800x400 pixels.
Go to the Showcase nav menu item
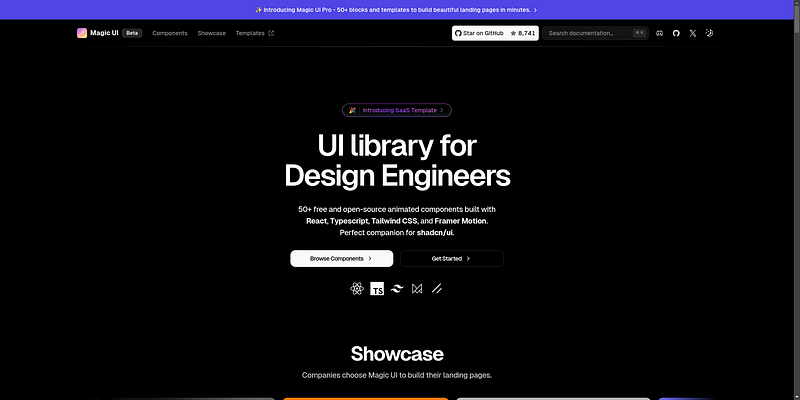tap(211, 33)
